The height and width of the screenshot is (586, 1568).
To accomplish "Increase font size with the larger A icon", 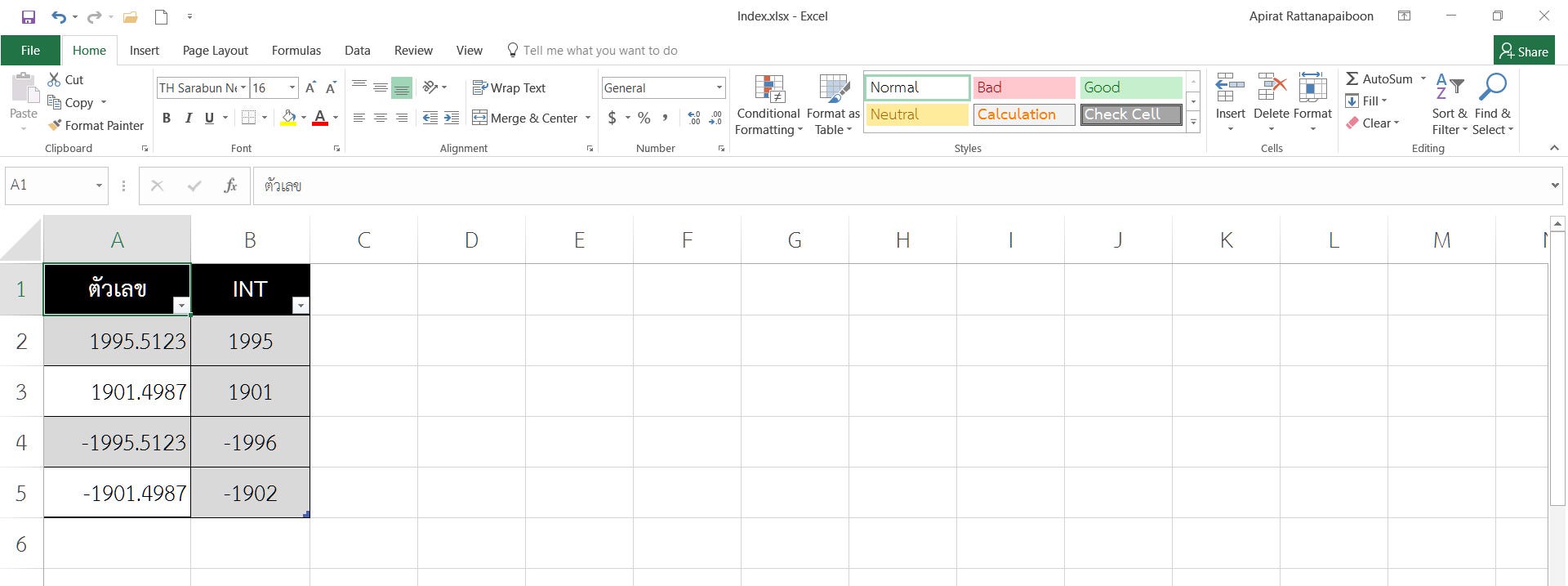I will [310, 87].
